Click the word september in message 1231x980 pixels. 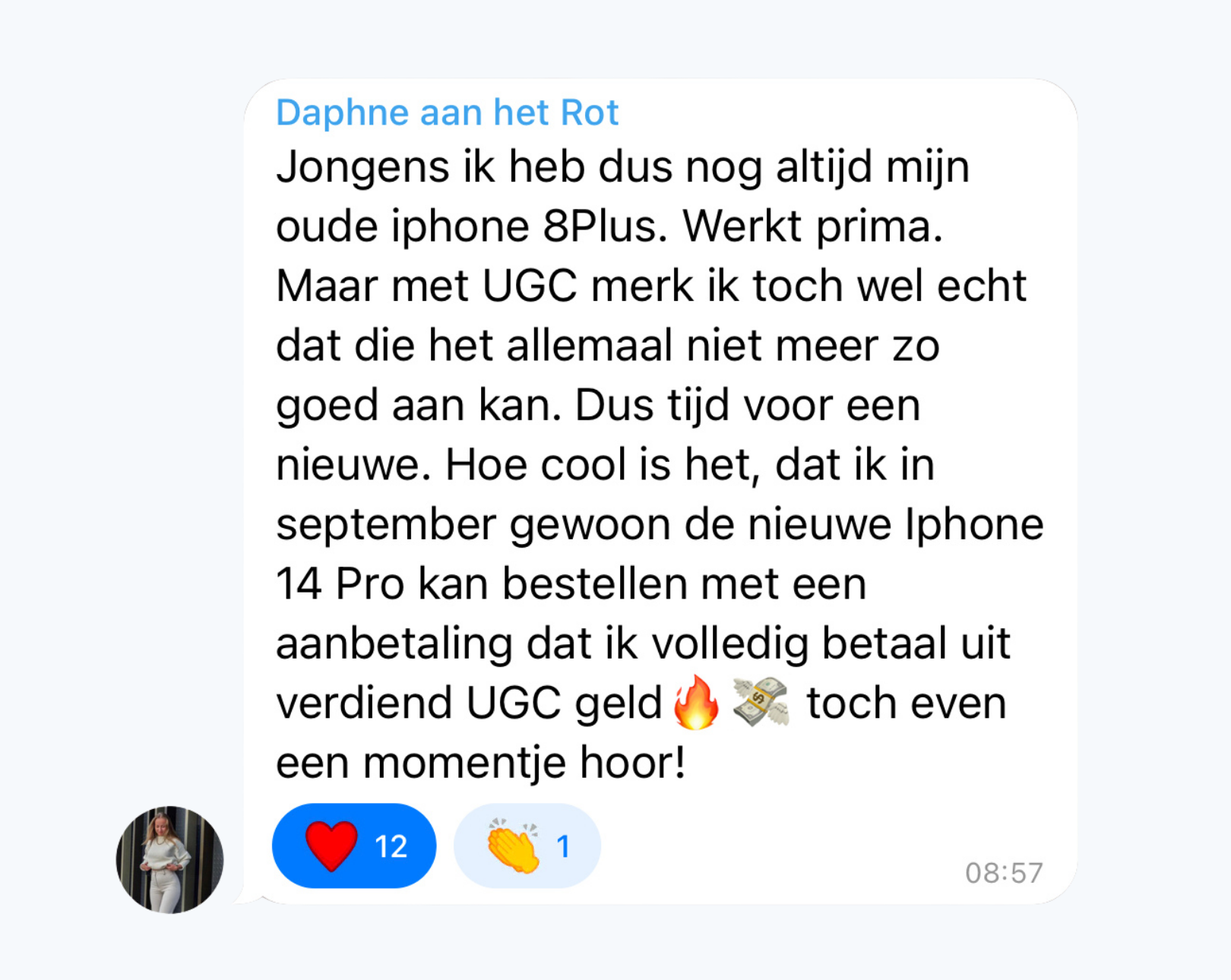[386, 526]
